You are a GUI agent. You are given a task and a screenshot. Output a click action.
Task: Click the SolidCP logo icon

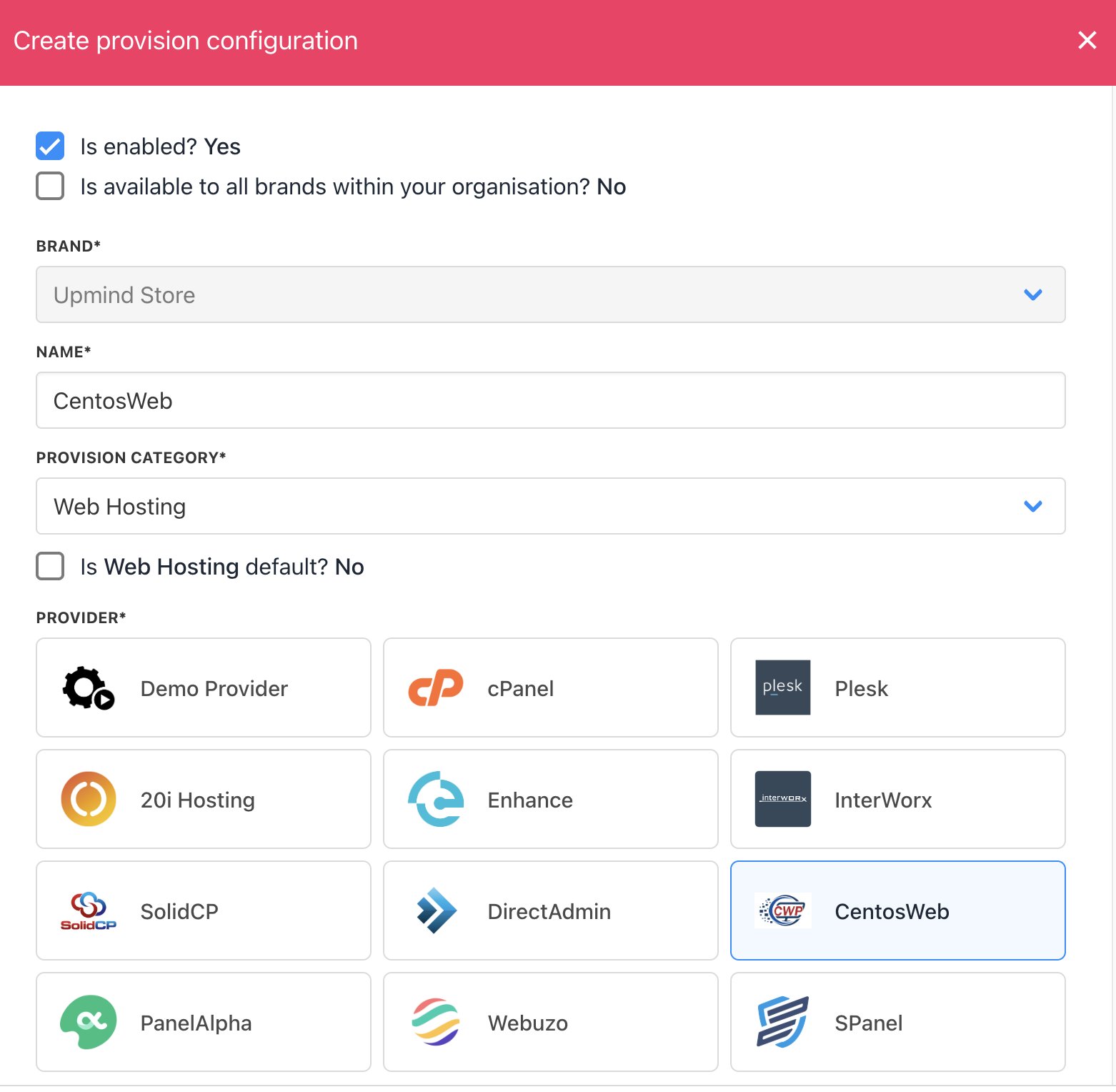click(x=89, y=910)
